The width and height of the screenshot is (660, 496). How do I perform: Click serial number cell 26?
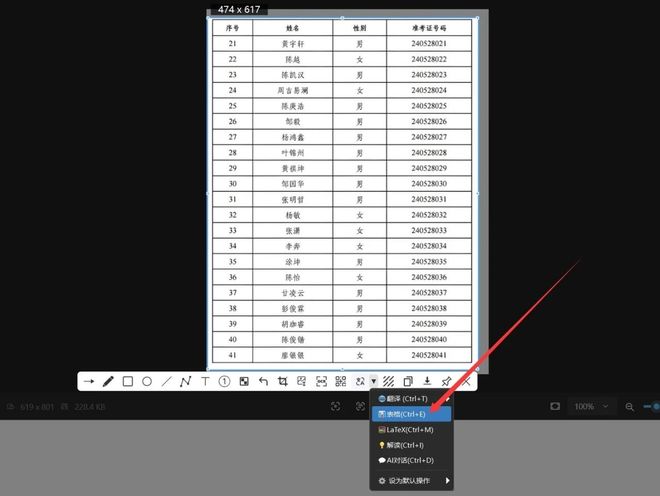[x=232, y=121]
